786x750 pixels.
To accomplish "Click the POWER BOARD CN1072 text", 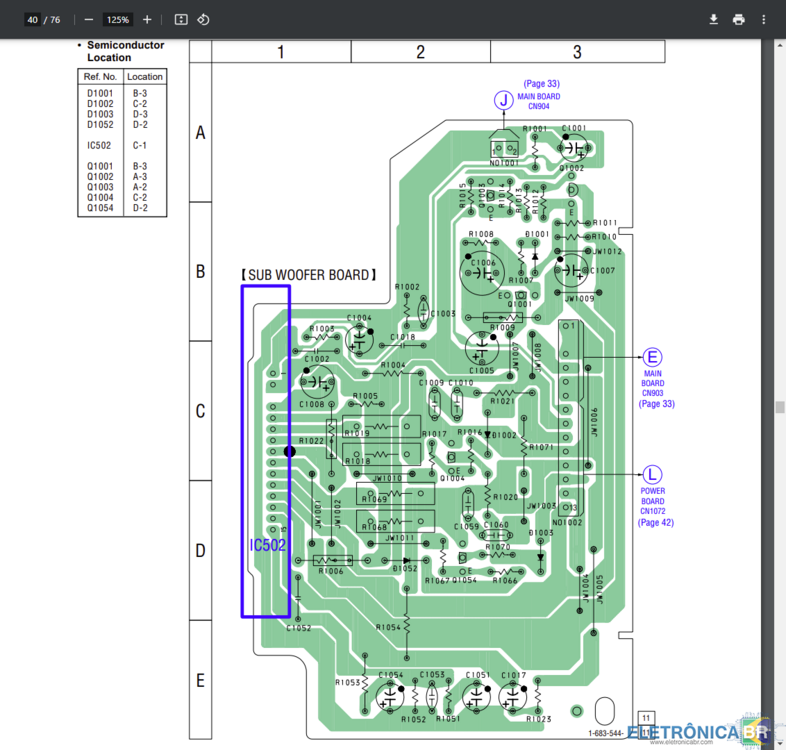I will [x=653, y=501].
